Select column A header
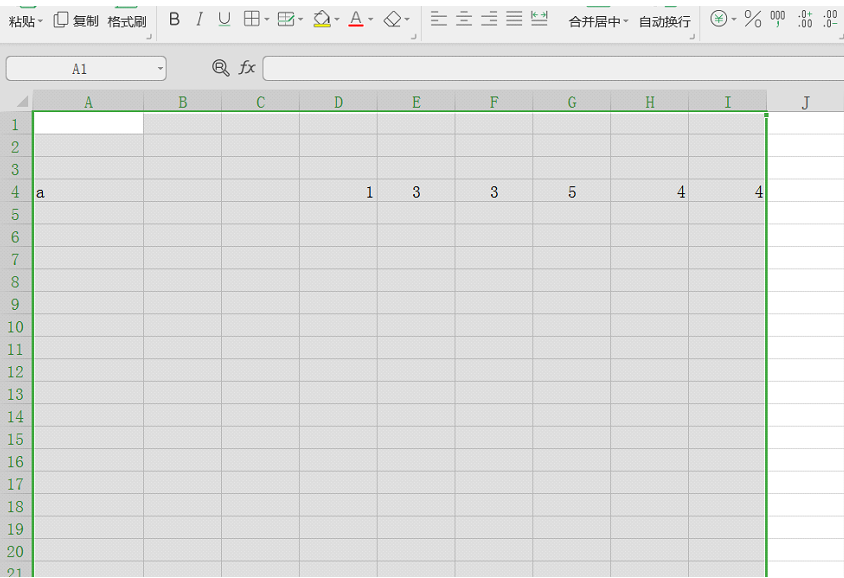Screen dimensions: 844x578 tap(88, 102)
